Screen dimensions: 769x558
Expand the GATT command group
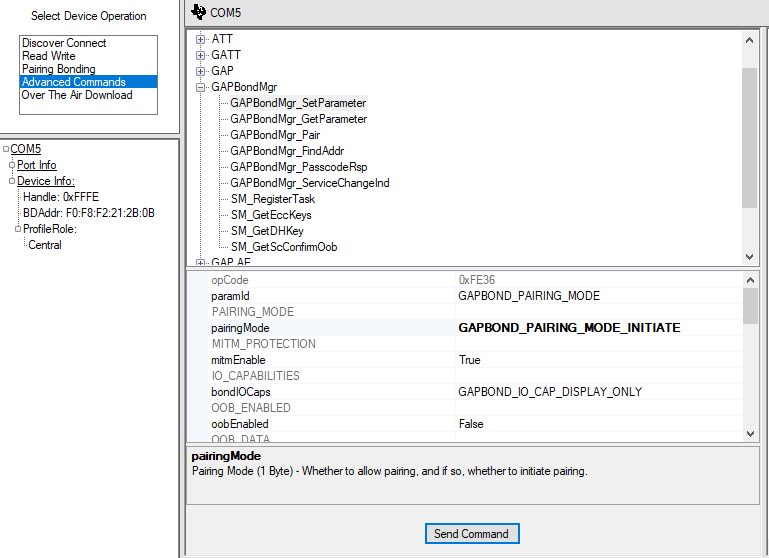pyautogui.click(x=201, y=55)
